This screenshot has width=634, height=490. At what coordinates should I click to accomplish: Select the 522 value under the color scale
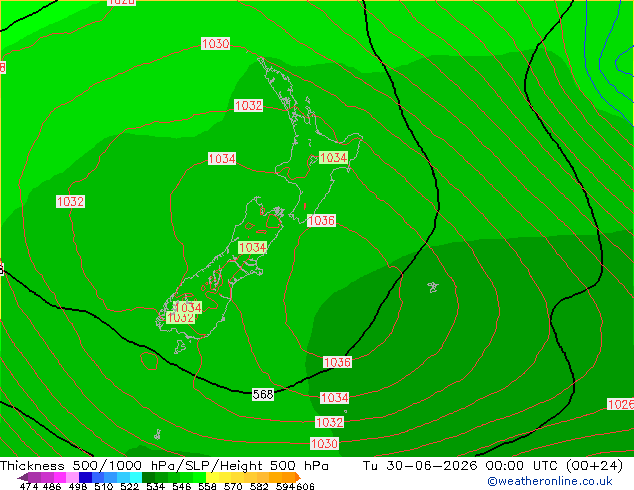tap(129, 486)
